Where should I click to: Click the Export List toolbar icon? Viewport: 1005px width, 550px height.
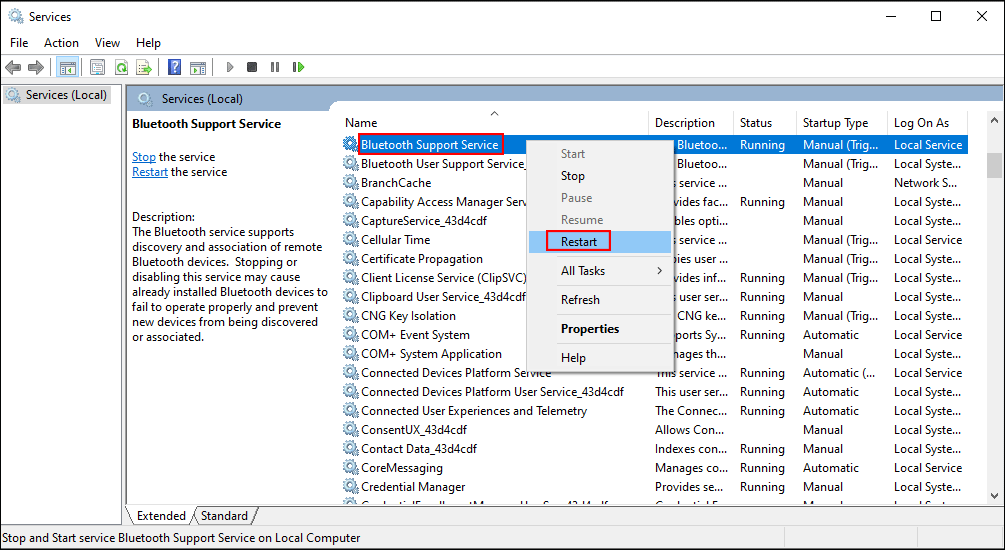(144, 67)
